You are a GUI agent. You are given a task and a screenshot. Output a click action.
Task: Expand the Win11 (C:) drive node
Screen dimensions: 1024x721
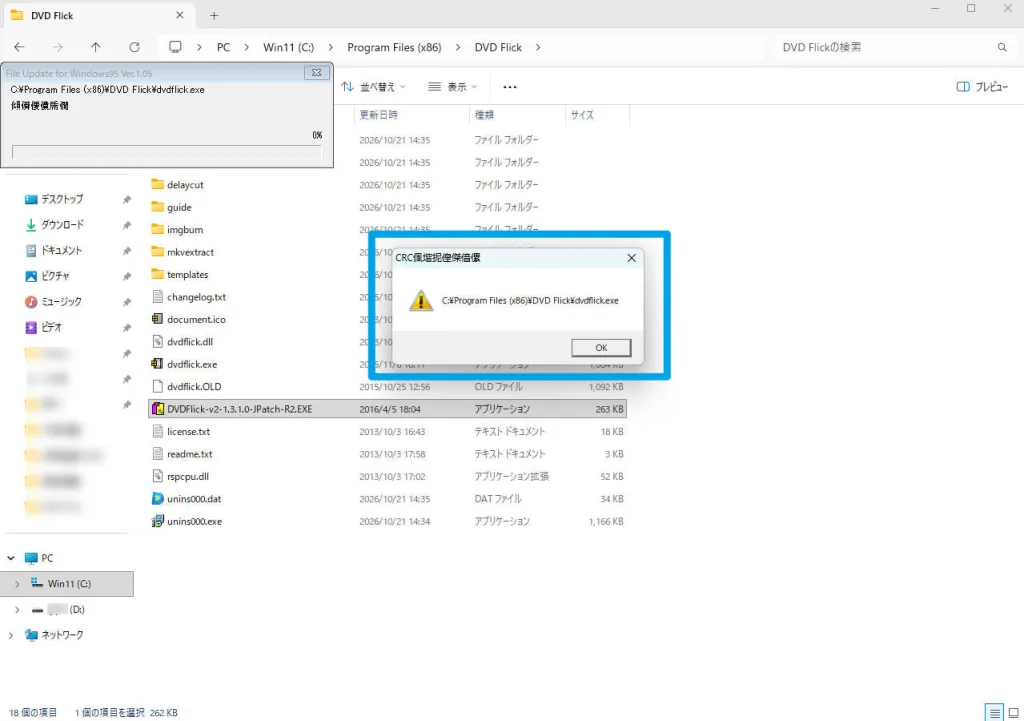pos(17,584)
